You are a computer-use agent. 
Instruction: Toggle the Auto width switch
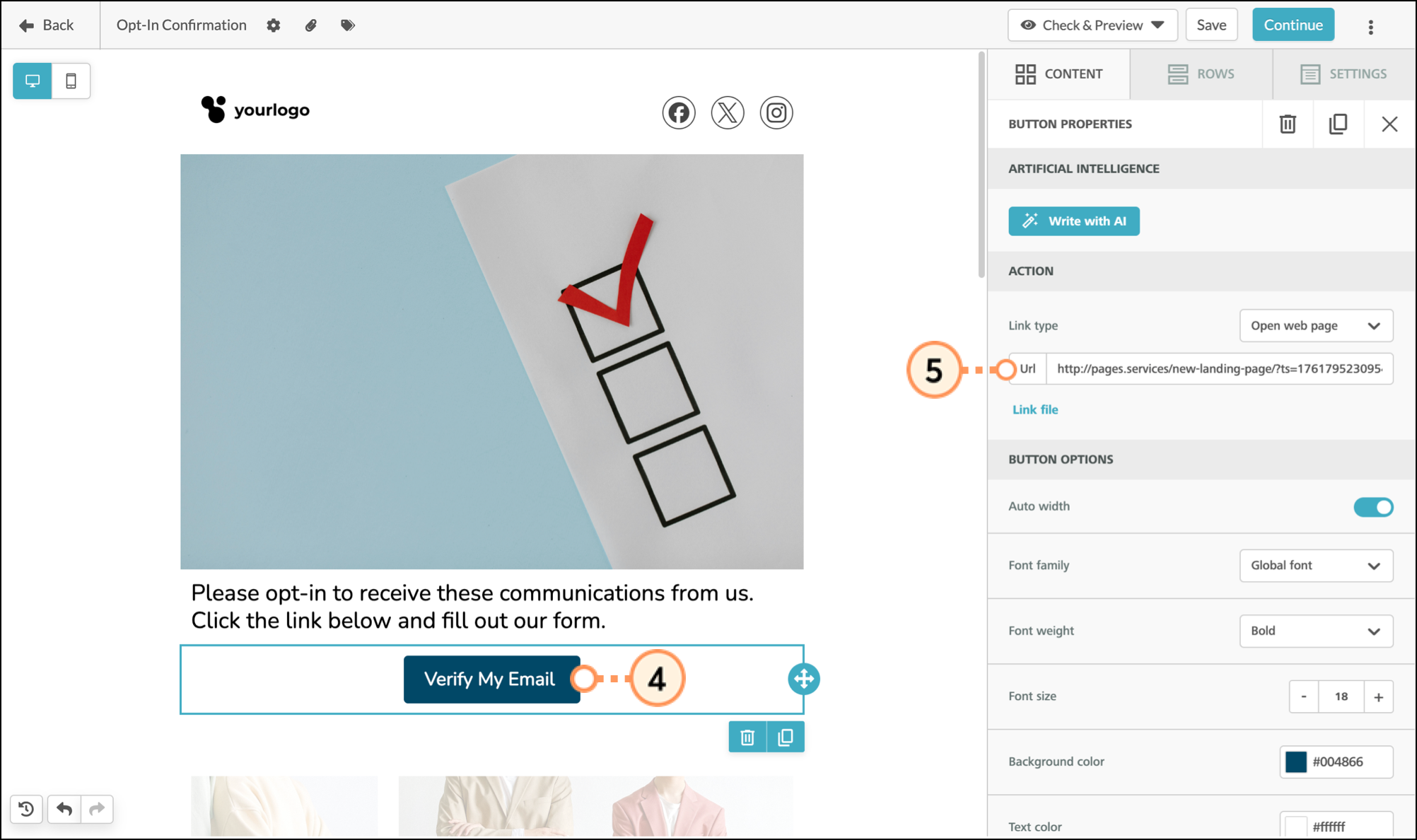(x=1372, y=507)
